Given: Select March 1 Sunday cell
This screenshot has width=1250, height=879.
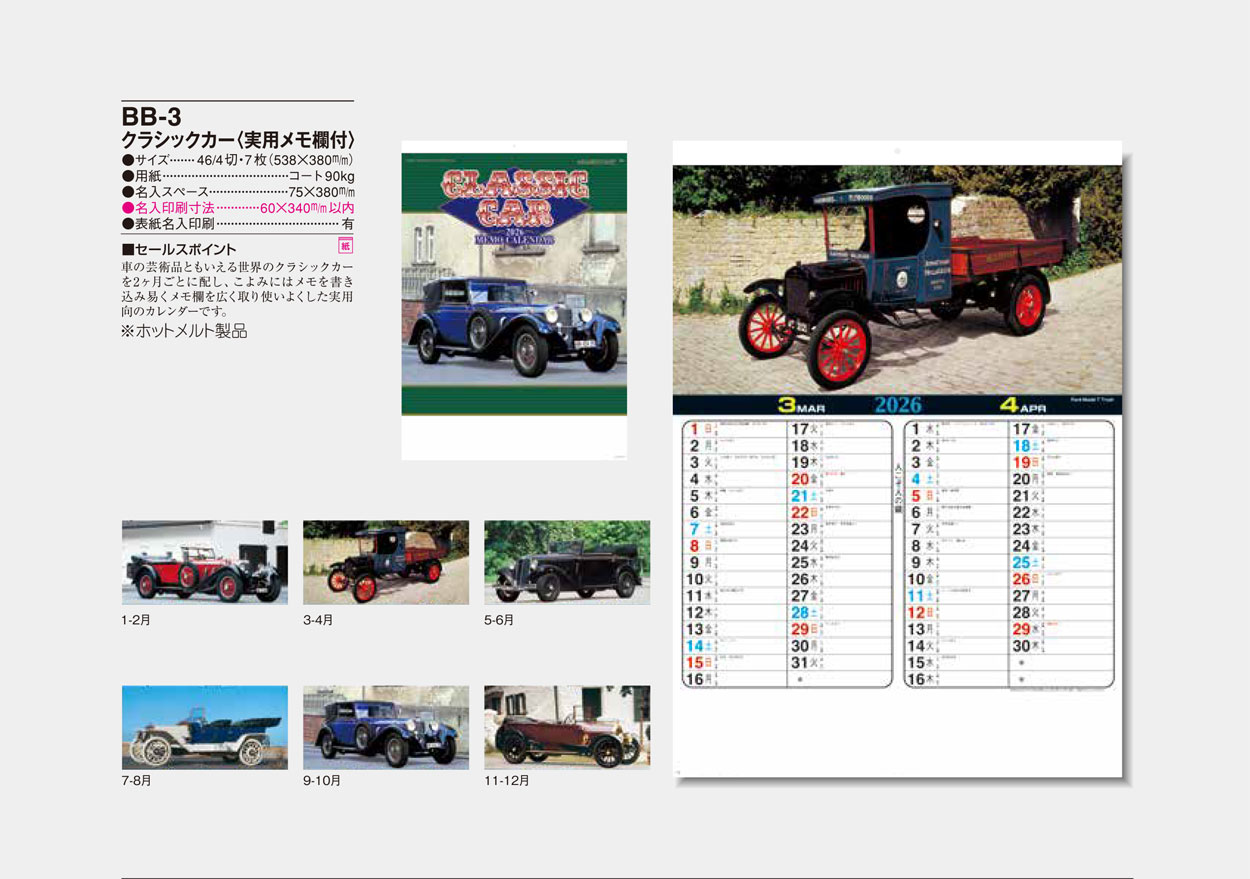Looking at the screenshot, I should [x=736, y=429].
